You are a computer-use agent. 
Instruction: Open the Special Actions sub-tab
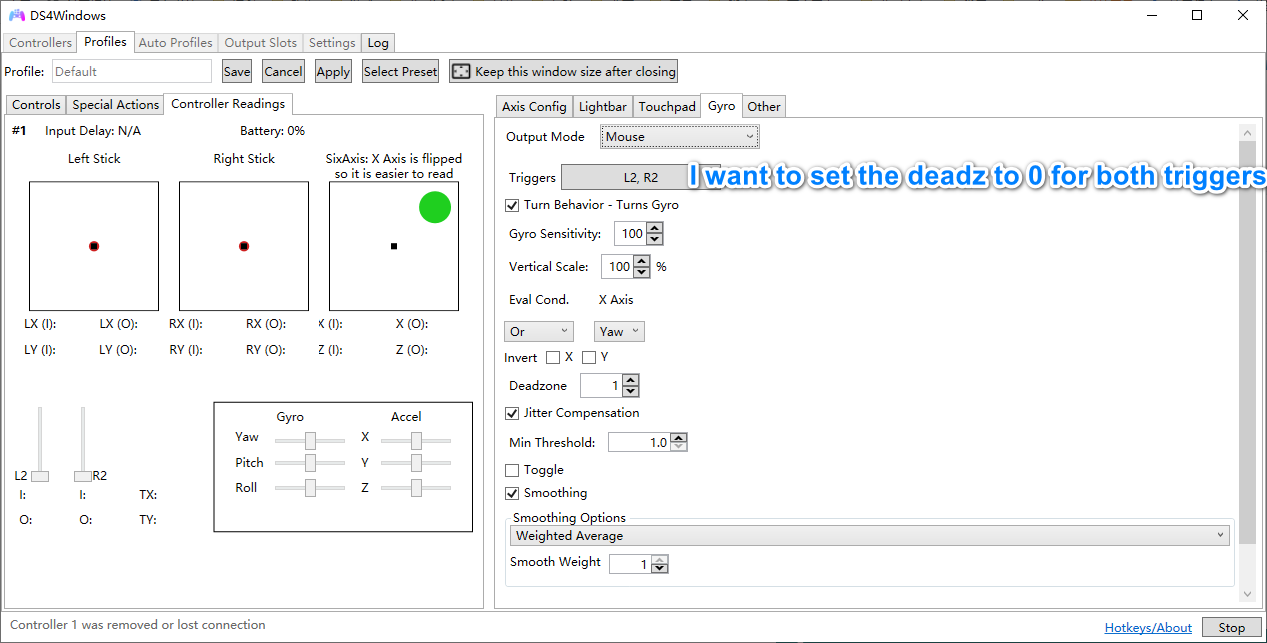115,105
